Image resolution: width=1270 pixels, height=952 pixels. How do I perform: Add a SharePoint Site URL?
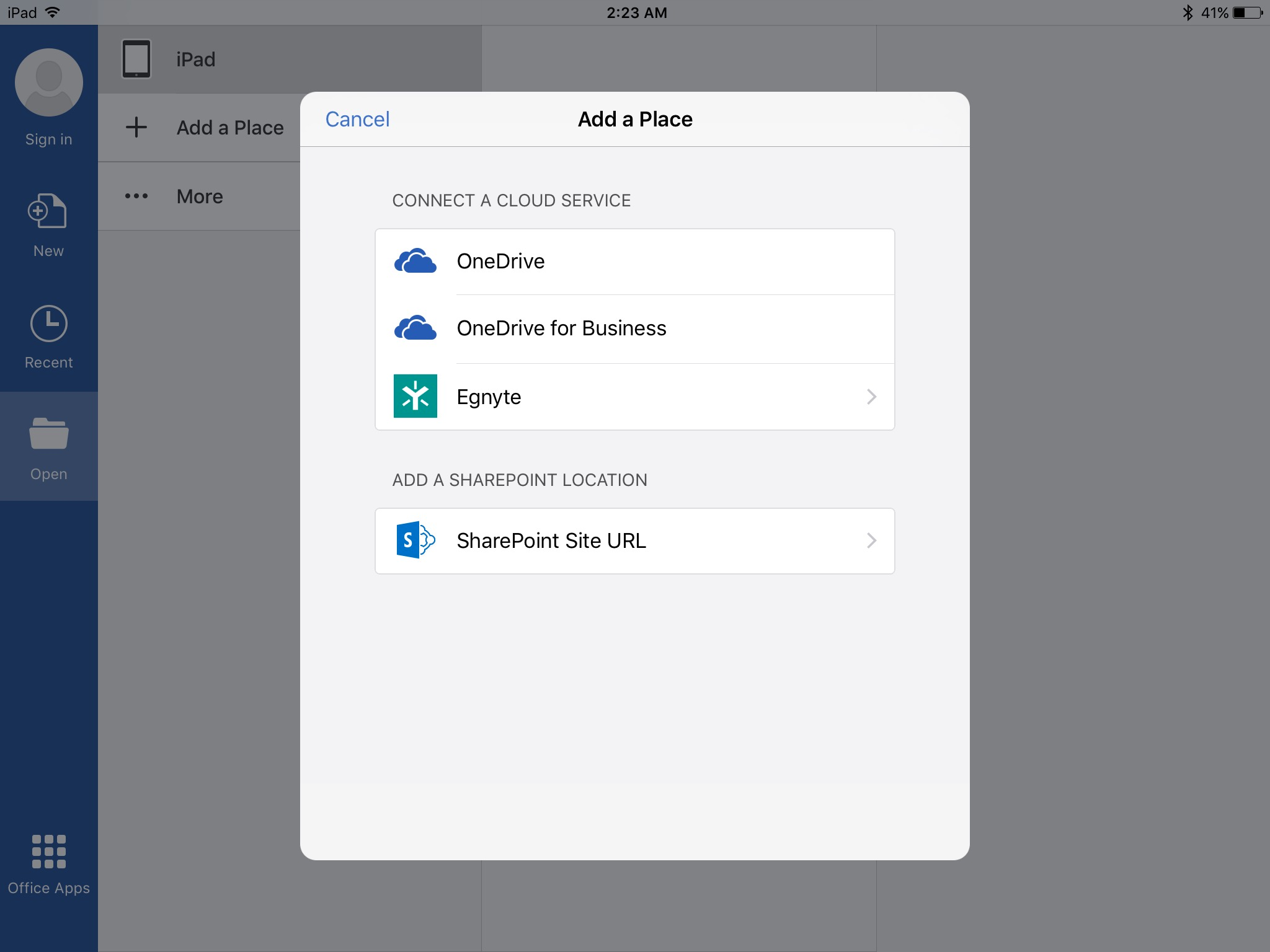[x=635, y=541]
